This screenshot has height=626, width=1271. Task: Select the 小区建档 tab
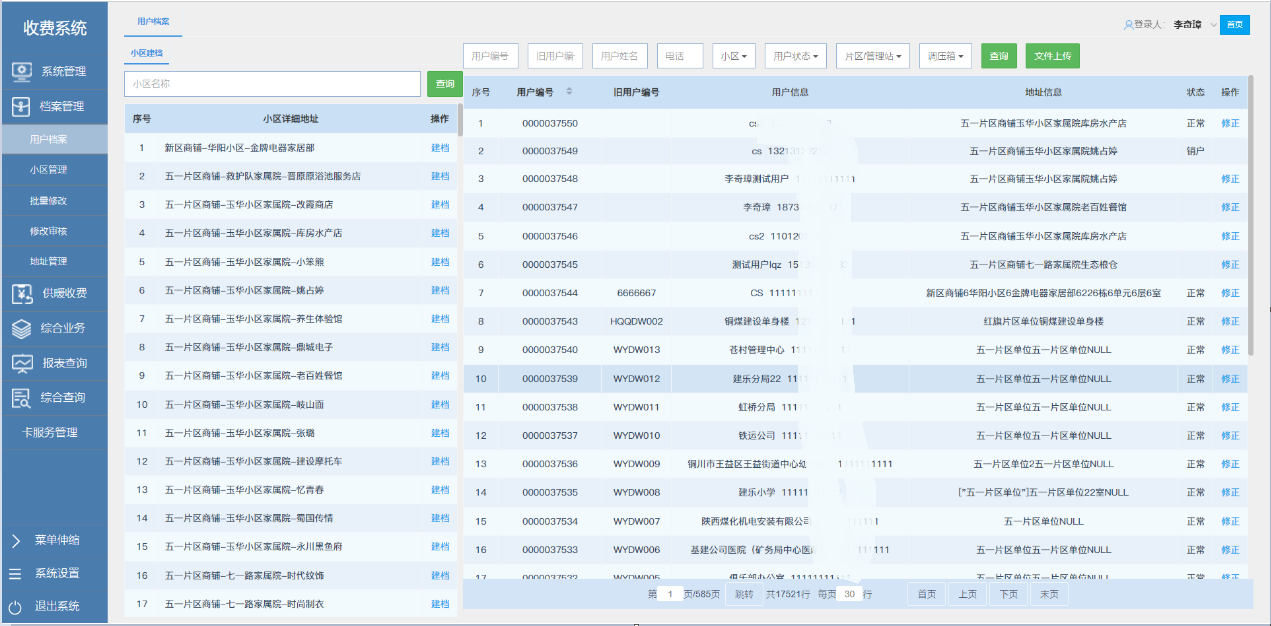(146, 53)
